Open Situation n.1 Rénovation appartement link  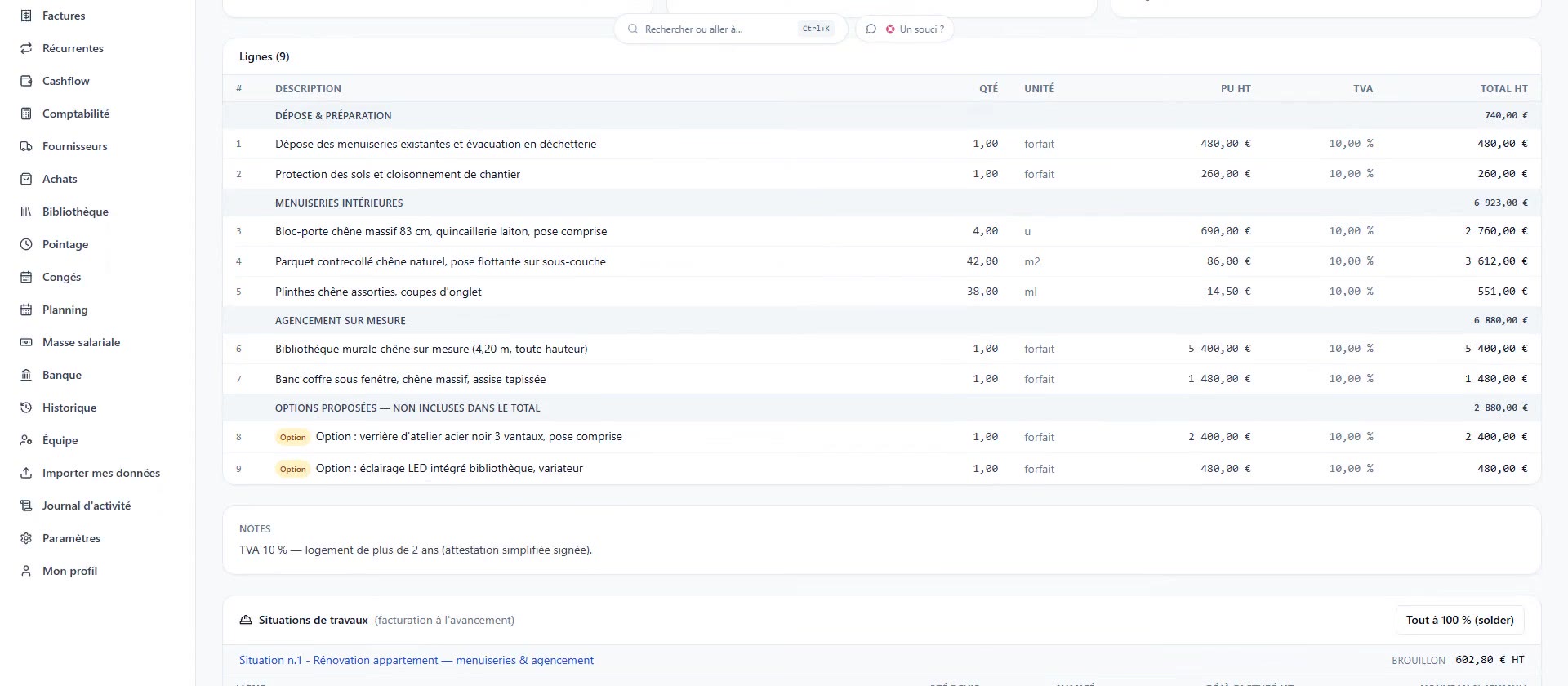pos(416,660)
